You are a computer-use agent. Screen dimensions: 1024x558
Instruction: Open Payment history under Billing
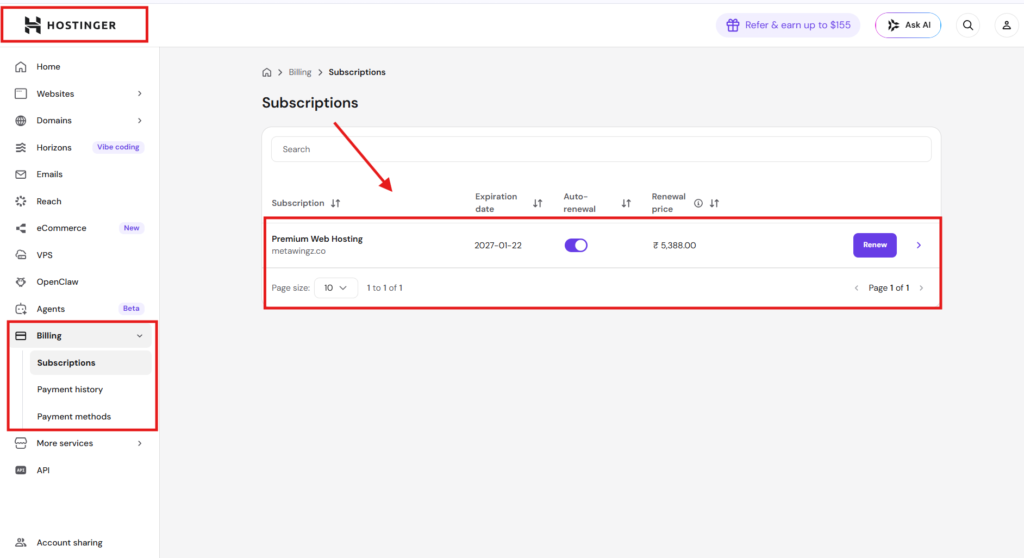(70, 389)
